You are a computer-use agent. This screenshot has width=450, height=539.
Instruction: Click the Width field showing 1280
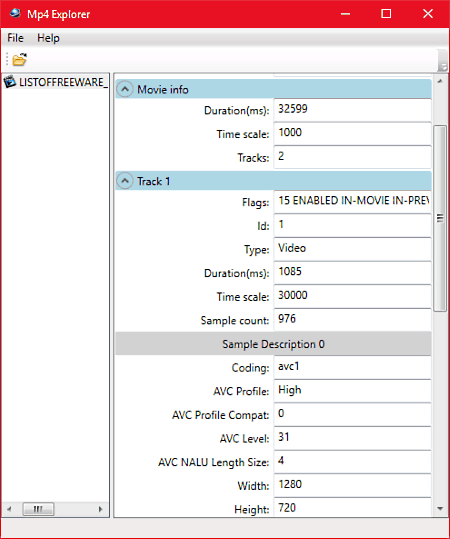pos(352,485)
